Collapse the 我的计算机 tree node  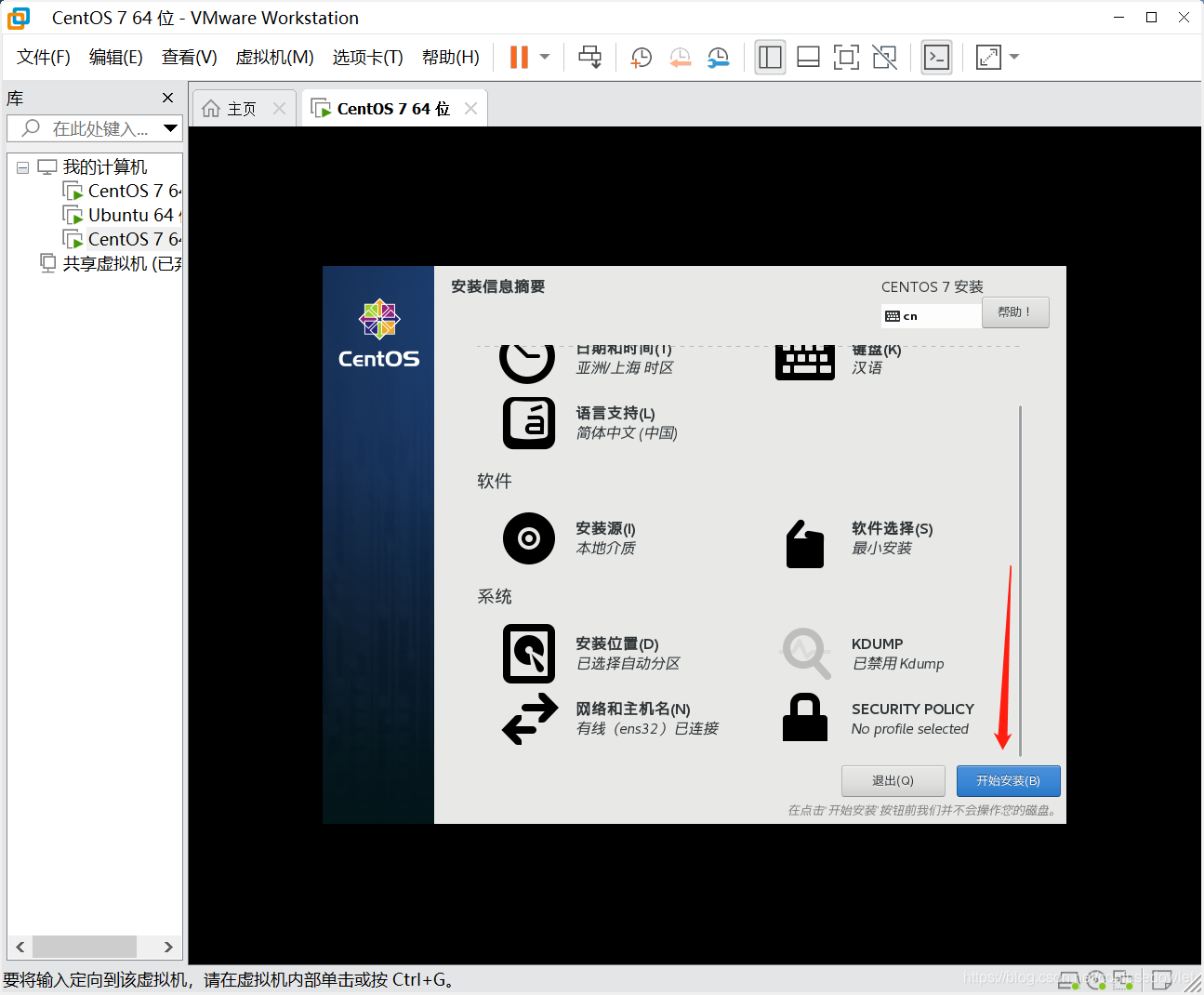click(22, 167)
